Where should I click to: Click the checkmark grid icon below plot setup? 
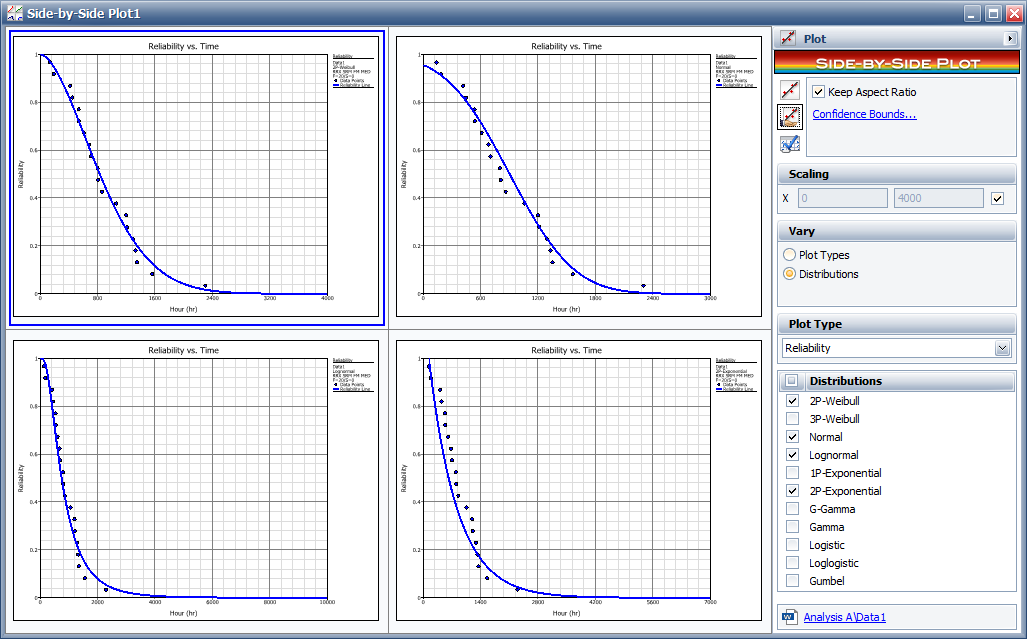790,144
